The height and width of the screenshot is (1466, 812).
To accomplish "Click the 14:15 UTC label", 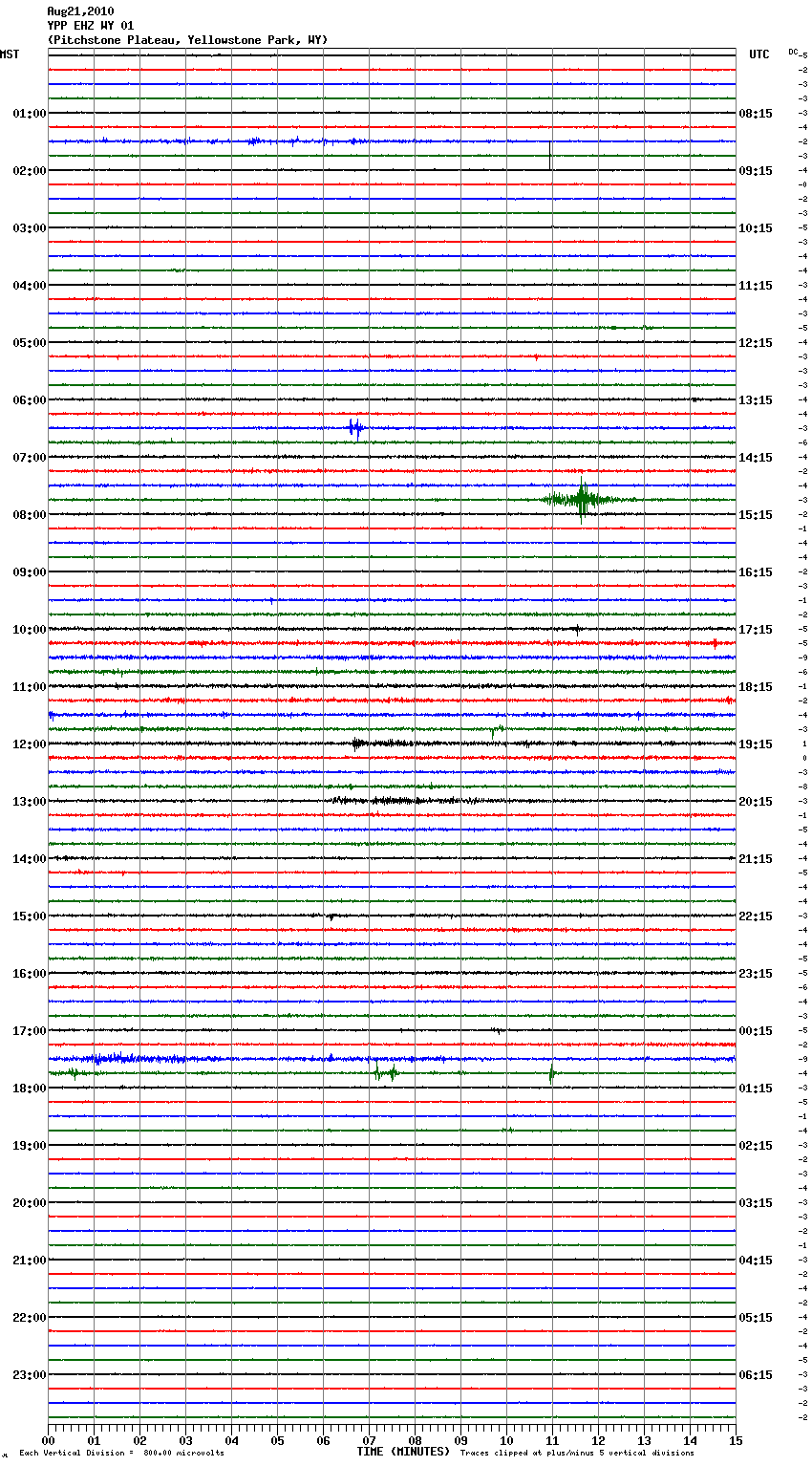I will click(x=756, y=458).
